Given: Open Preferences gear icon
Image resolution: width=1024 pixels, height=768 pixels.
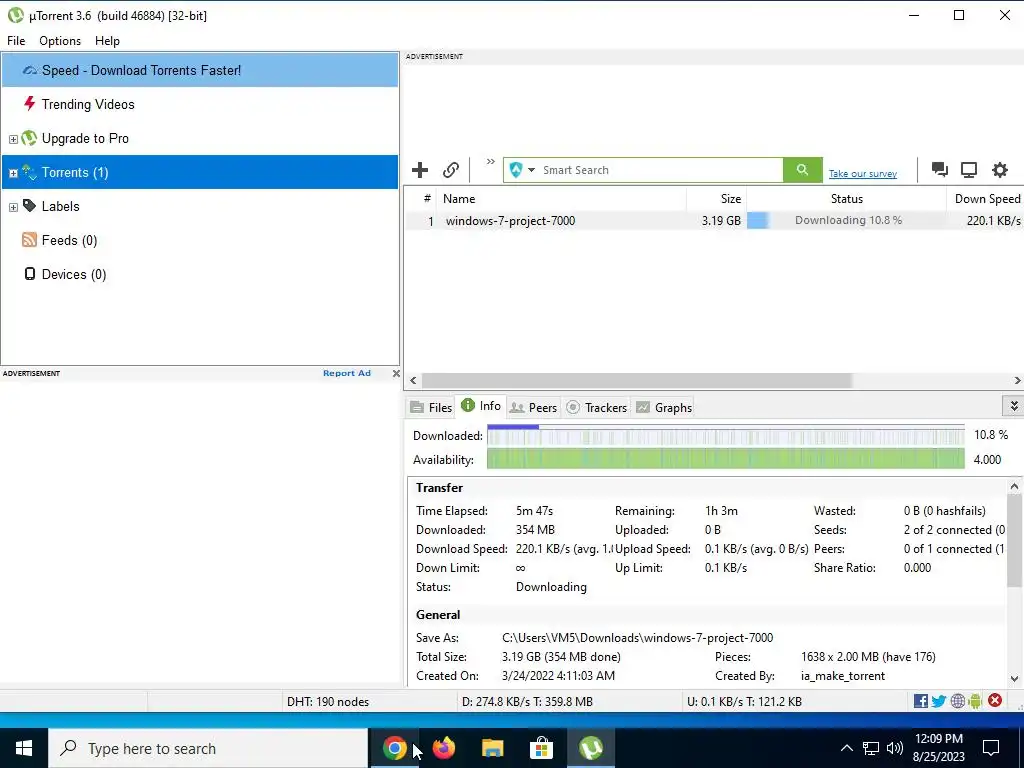Looking at the screenshot, I should 1000,170.
